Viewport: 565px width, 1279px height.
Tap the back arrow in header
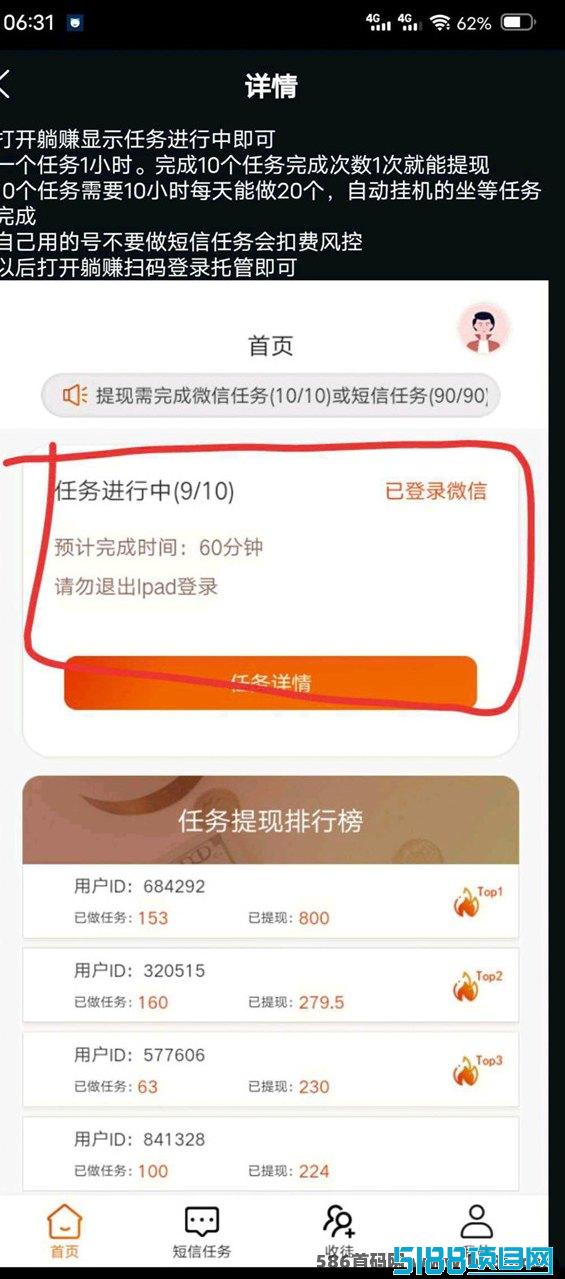point(5,84)
